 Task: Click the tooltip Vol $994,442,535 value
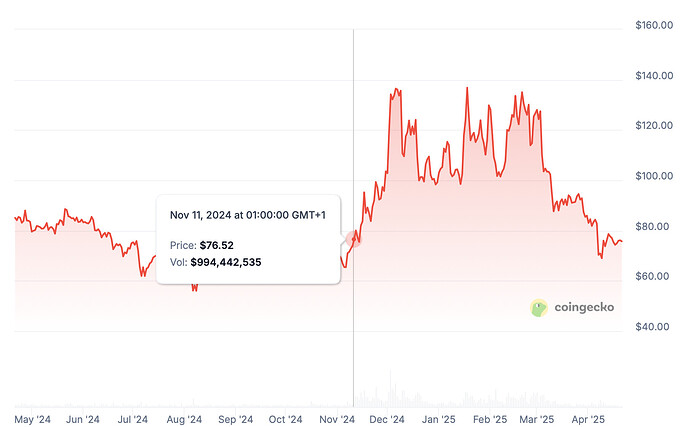226,262
